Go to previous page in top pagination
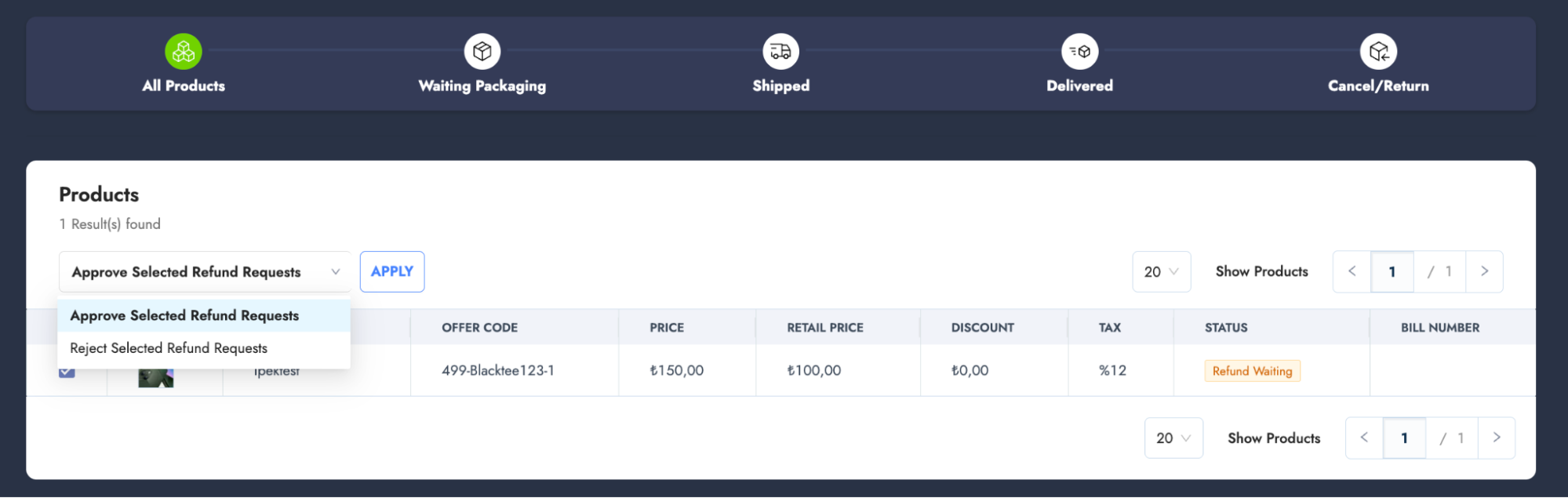The image size is (1568, 498). (1352, 271)
